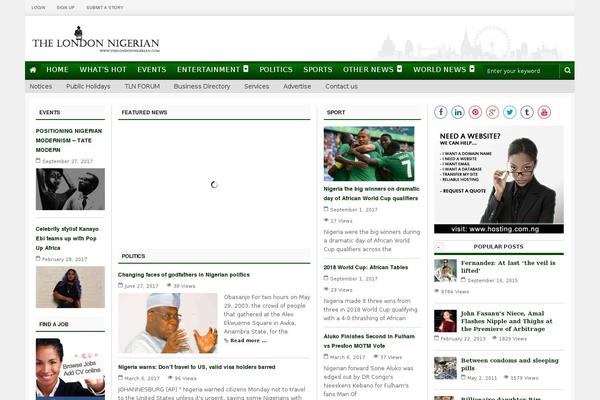Screen dimensions: 600x400
Task: Open 'Positioning Nigerian Modernism – Tate Modern' headline
Action: pos(69,140)
